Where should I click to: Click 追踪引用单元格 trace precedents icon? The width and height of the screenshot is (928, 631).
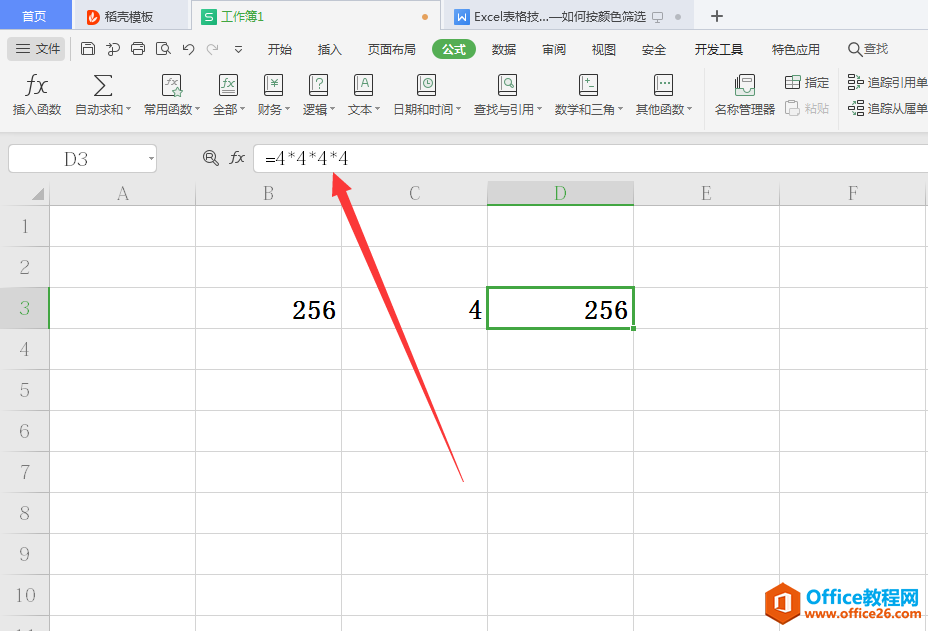pyautogui.click(x=856, y=82)
